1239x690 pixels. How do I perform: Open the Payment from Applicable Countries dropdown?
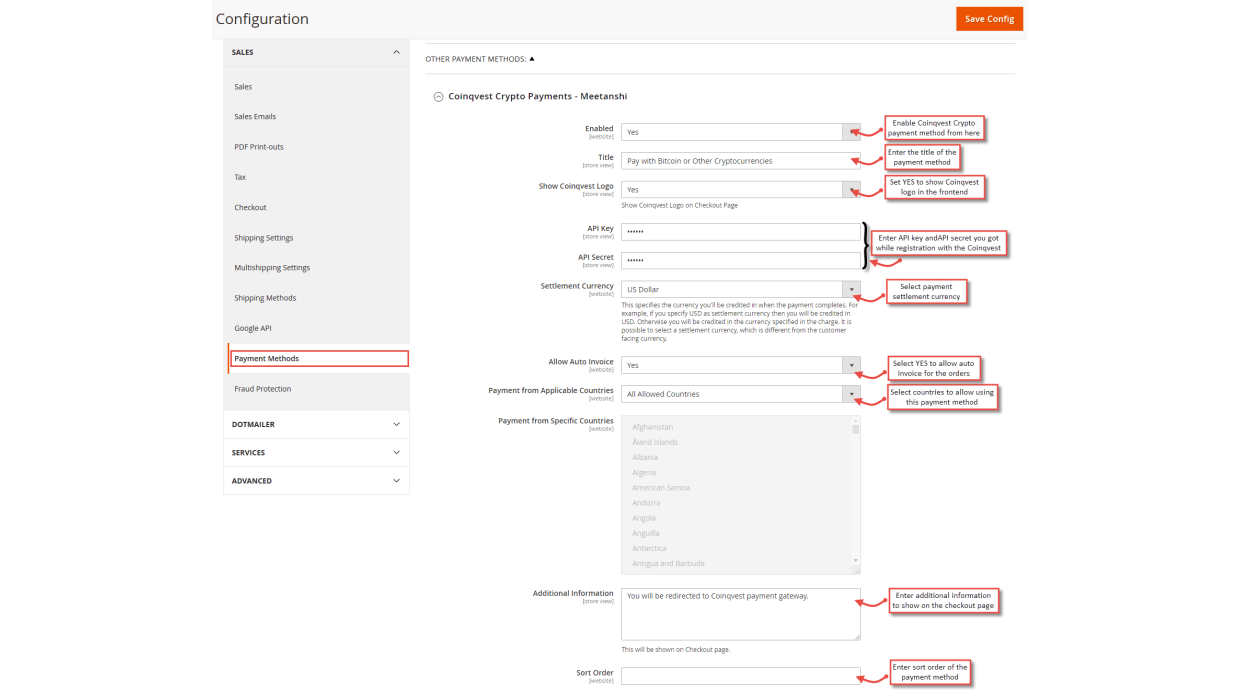click(851, 393)
